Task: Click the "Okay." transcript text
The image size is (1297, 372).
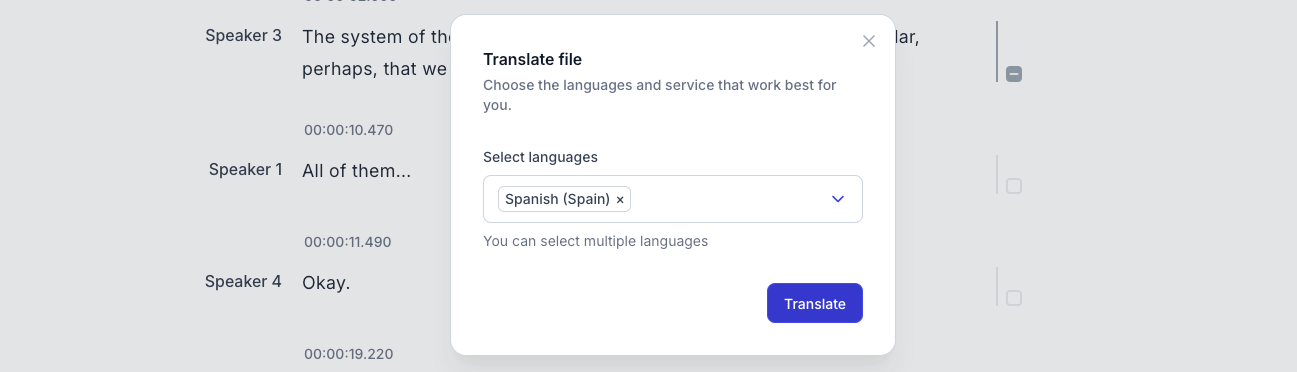Action: point(326,283)
